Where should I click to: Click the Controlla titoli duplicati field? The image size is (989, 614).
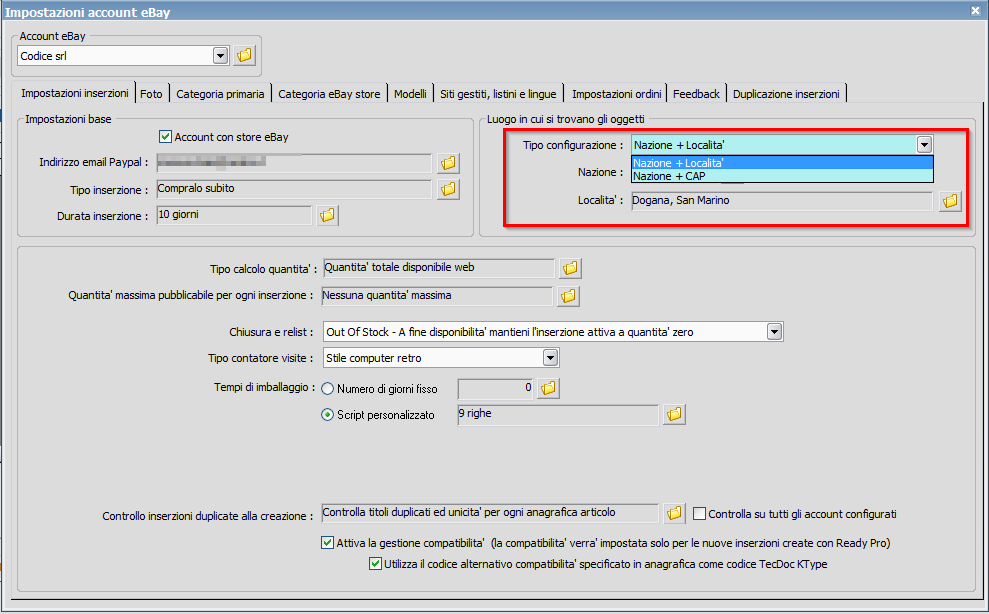[x=490, y=513]
